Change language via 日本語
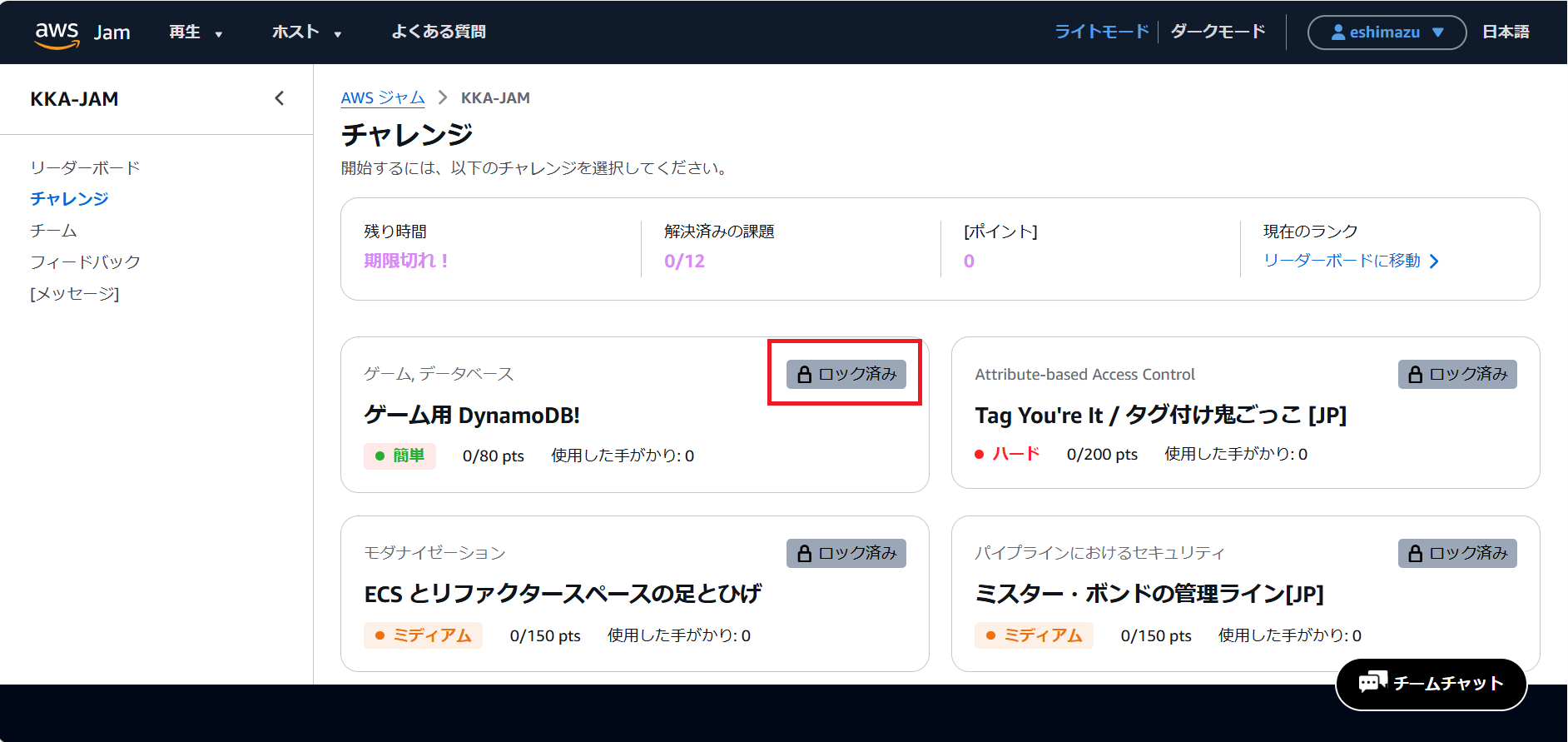Screen dimensions: 1568x742 1506,32
